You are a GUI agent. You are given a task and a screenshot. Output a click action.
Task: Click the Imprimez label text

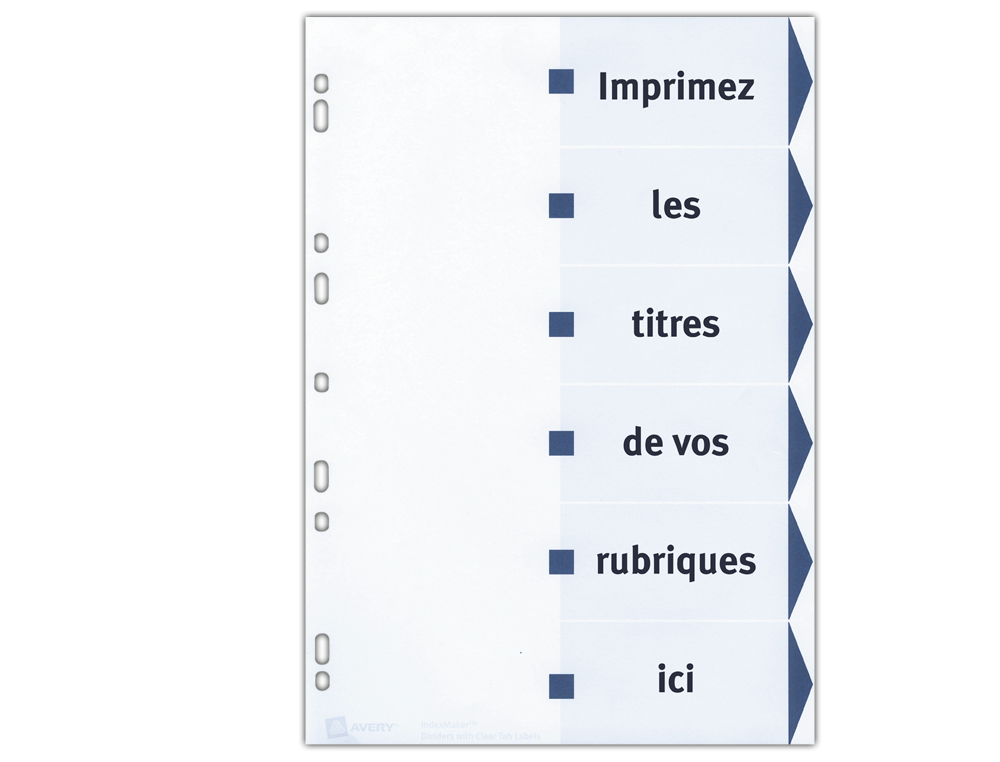[676, 87]
